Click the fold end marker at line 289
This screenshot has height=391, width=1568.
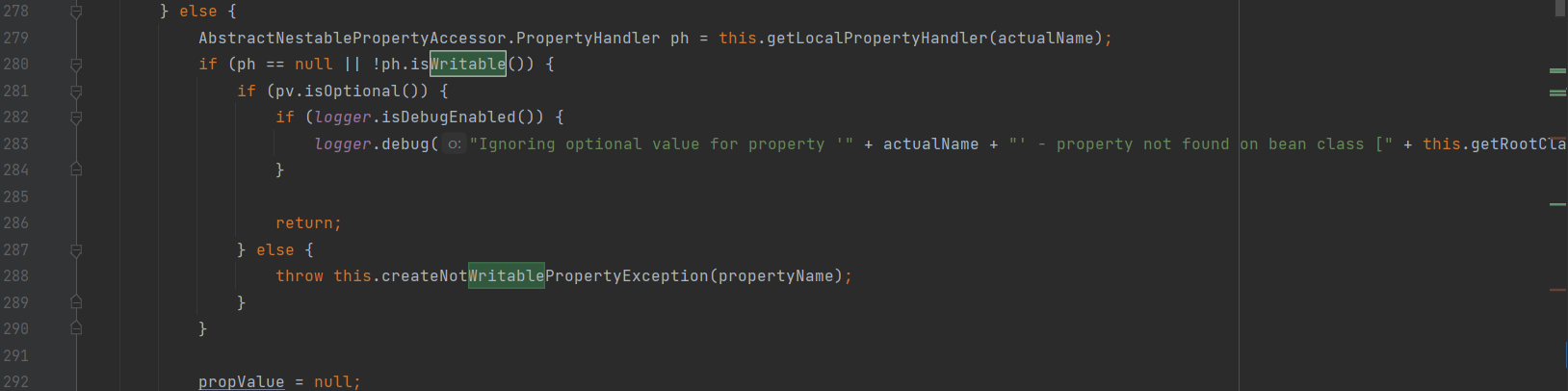[76, 302]
